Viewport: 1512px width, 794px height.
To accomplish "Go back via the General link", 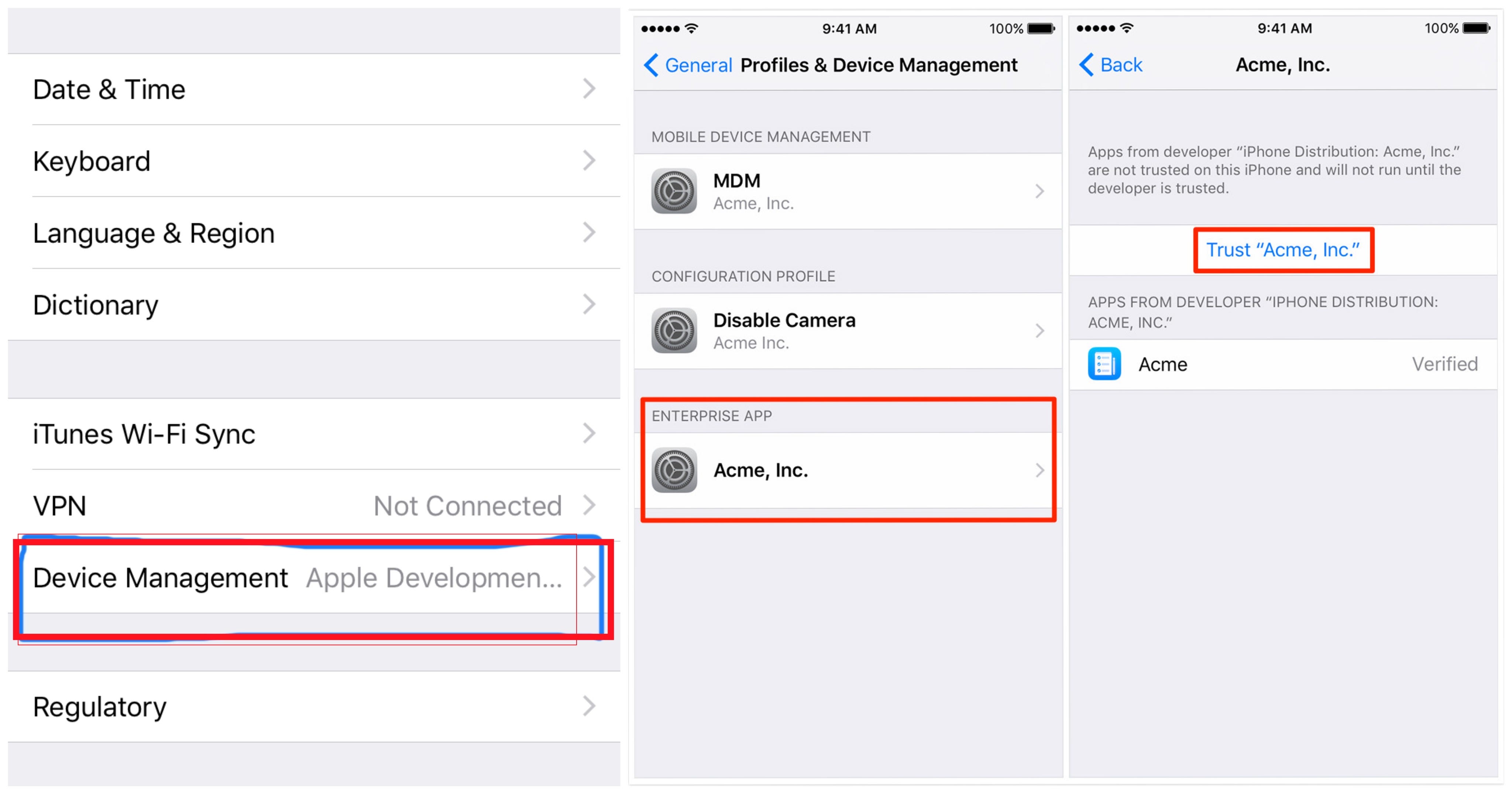I will click(698, 65).
